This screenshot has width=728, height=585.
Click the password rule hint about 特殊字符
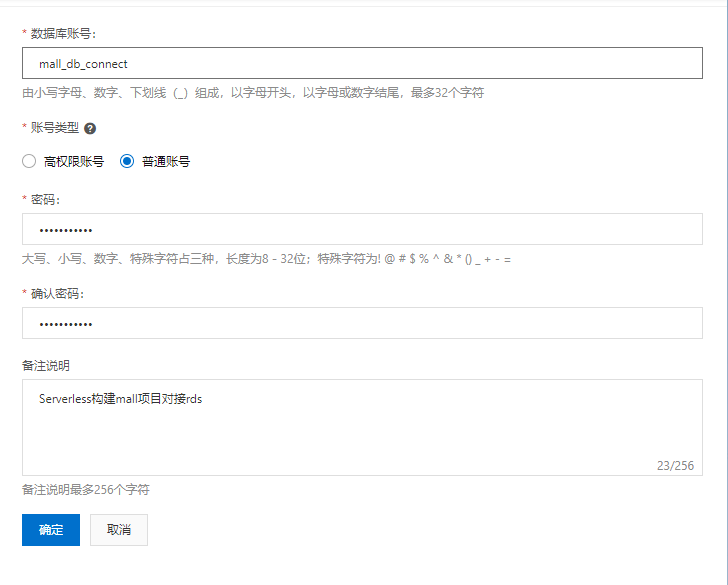pos(266,259)
